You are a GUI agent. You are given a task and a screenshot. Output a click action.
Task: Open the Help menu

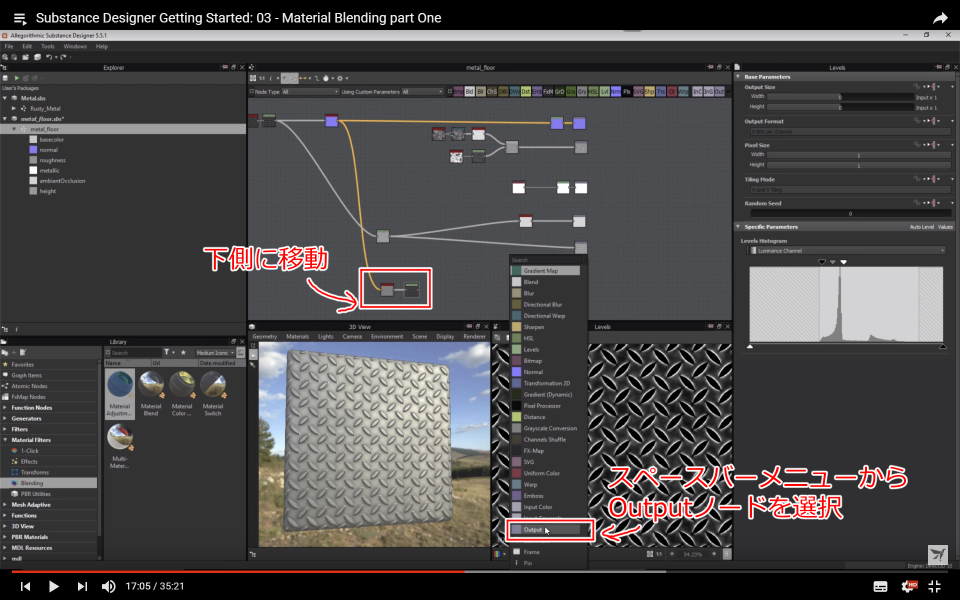[102, 47]
